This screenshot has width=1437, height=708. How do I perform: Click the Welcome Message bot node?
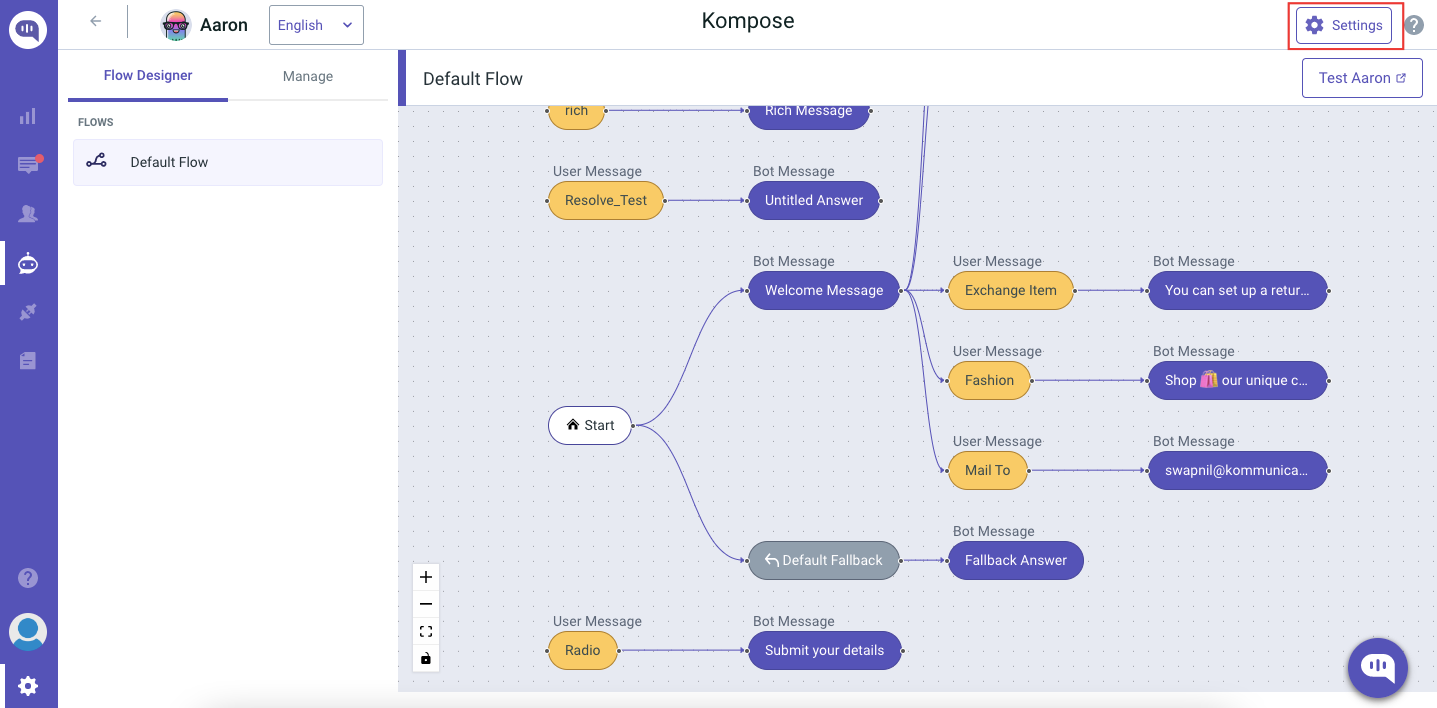(823, 290)
